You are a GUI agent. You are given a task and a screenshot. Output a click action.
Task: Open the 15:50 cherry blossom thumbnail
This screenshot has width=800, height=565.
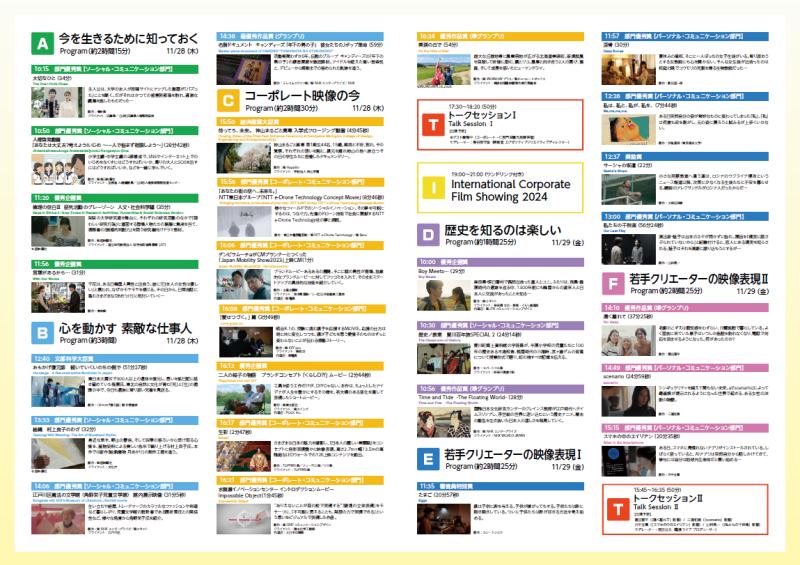[243, 158]
